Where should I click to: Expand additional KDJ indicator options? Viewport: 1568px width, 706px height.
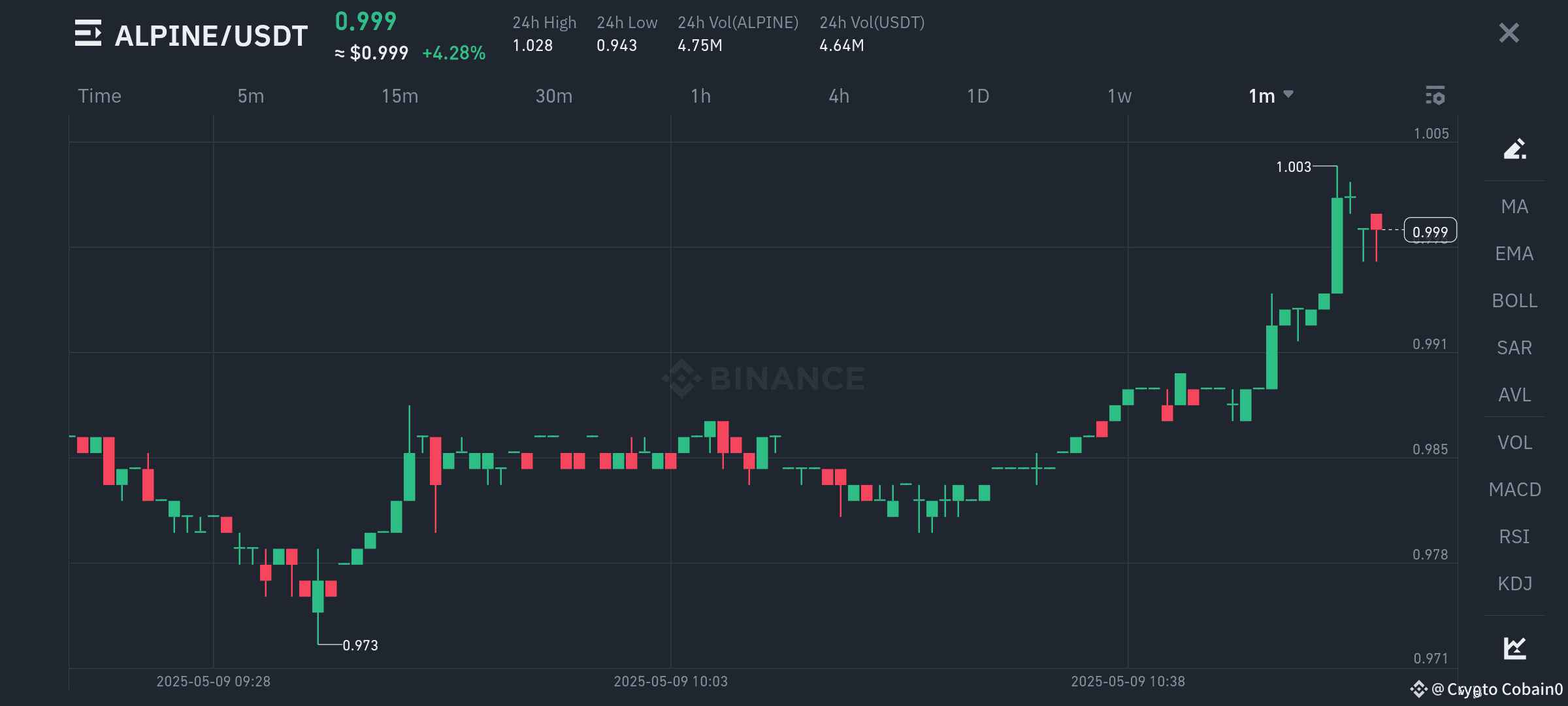(x=1514, y=583)
